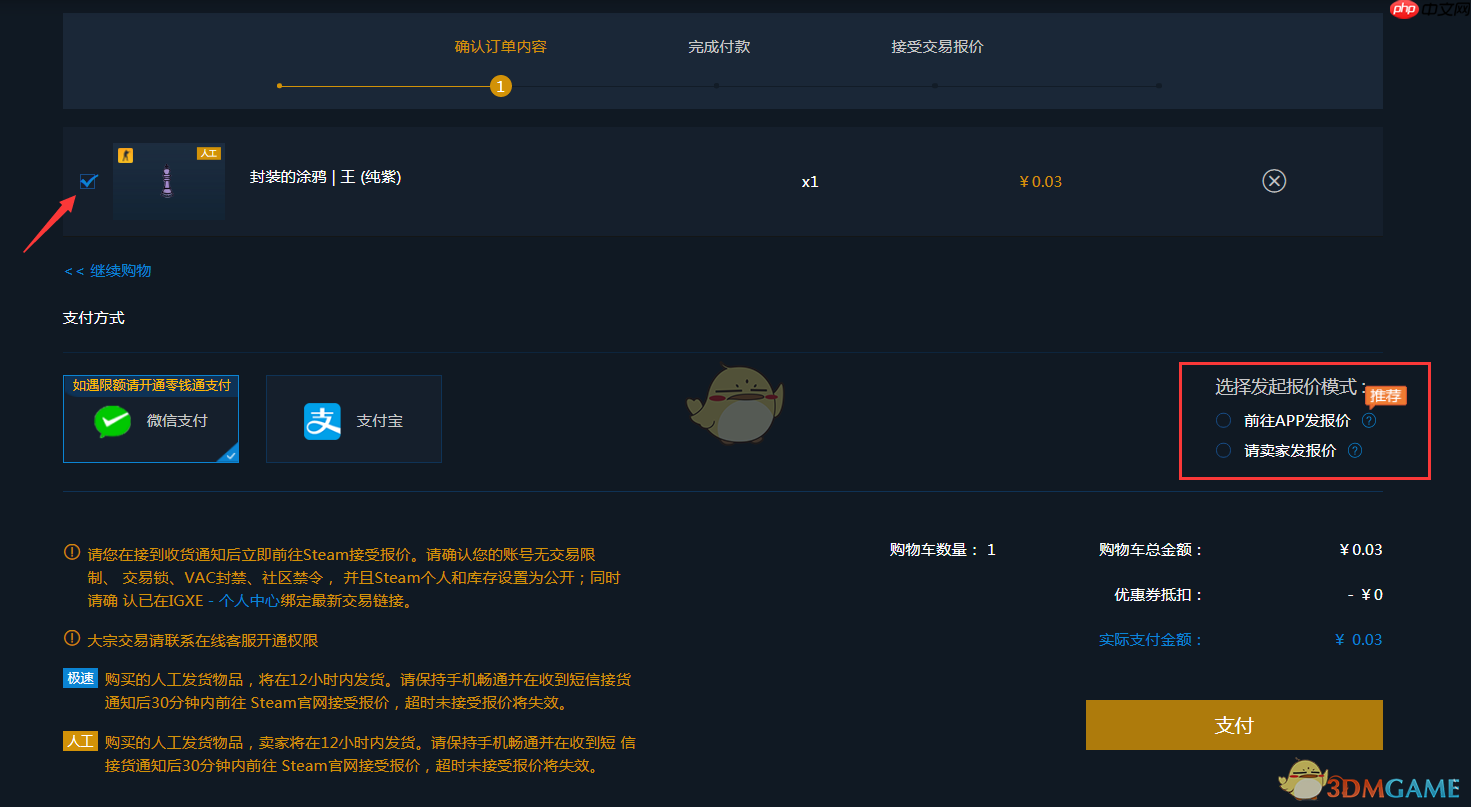
Task: Click the 支付 payment button
Action: pos(1233,724)
